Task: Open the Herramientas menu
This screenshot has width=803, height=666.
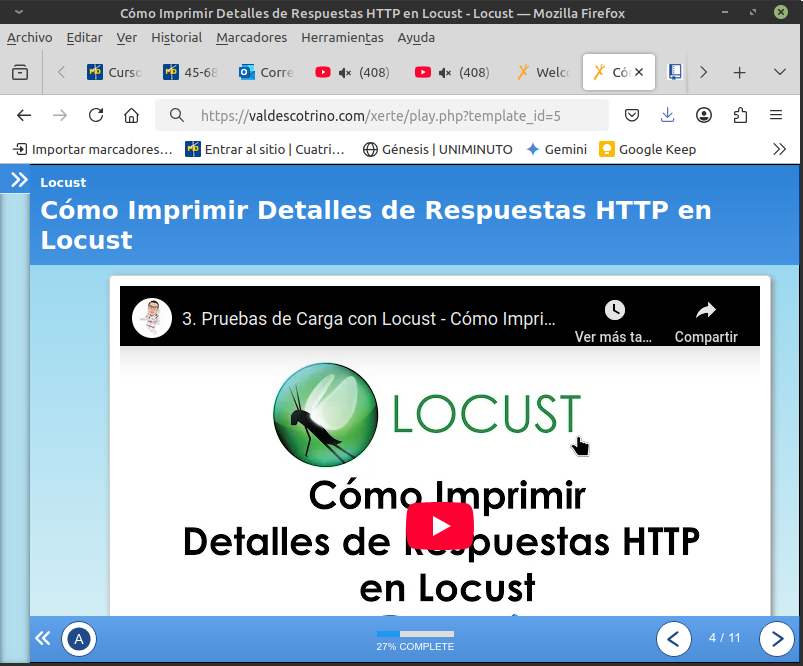Action: point(342,37)
